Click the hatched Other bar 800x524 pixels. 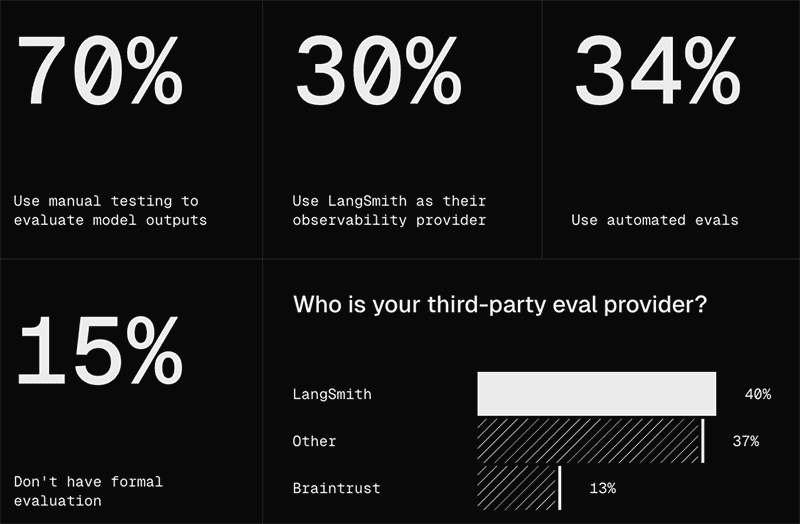coord(589,441)
